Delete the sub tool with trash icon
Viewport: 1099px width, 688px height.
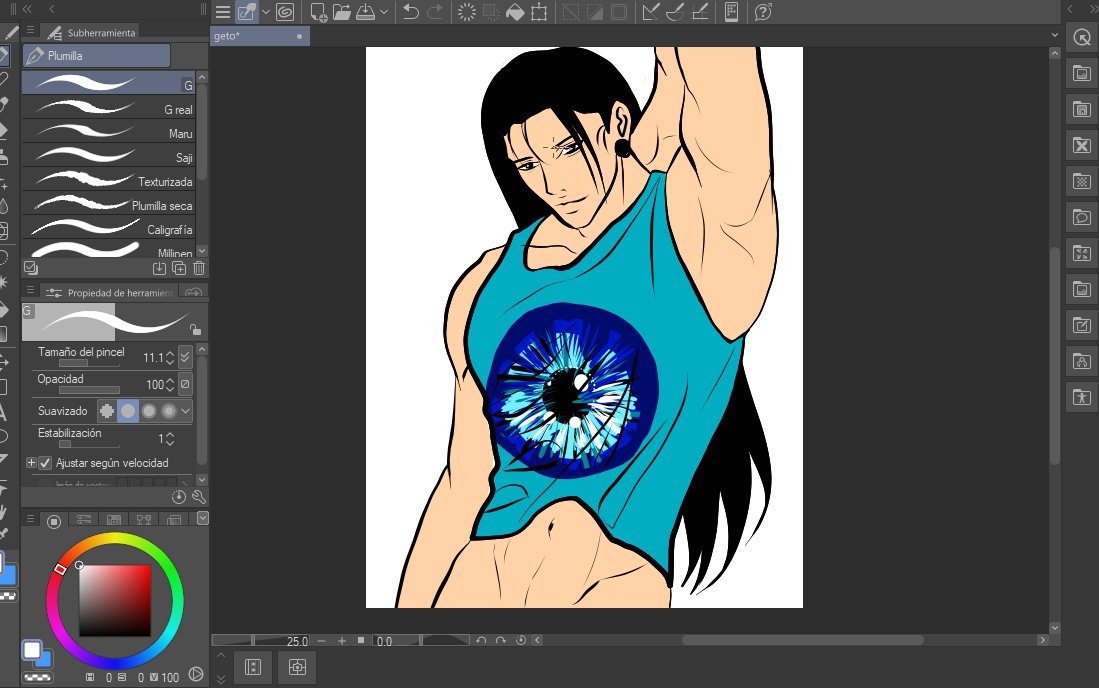[x=199, y=268]
